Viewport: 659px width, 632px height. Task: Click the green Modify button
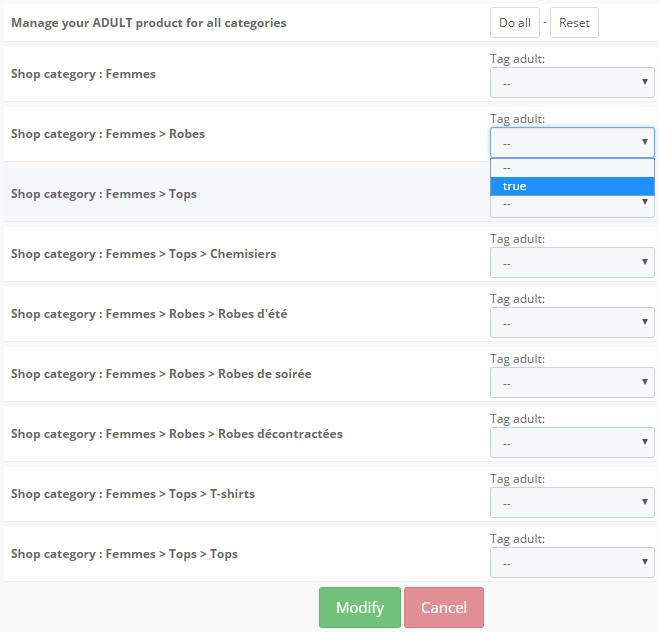pos(360,608)
